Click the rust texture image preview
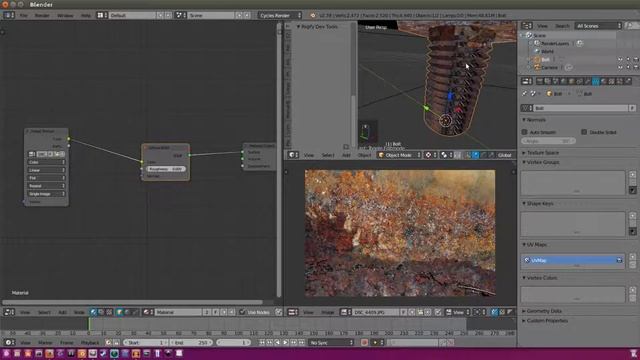The width and height of the screenshot is (640, 360). (x=400, y=233)
